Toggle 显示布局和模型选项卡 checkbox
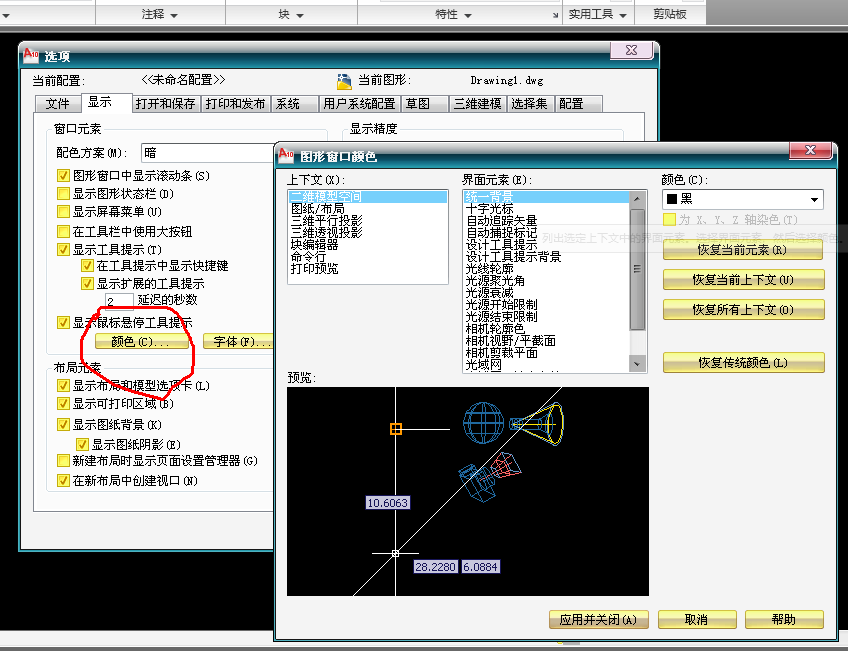 click(63, 386)
